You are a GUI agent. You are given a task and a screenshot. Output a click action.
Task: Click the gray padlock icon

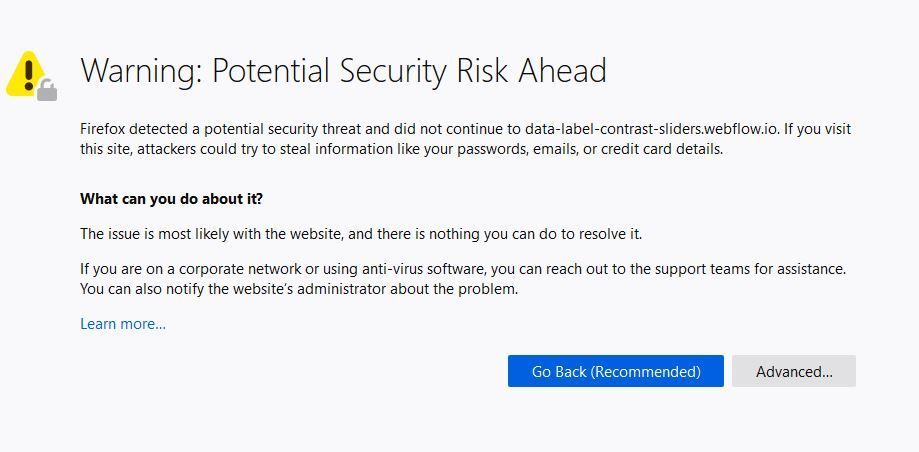[x=47, y=92]
